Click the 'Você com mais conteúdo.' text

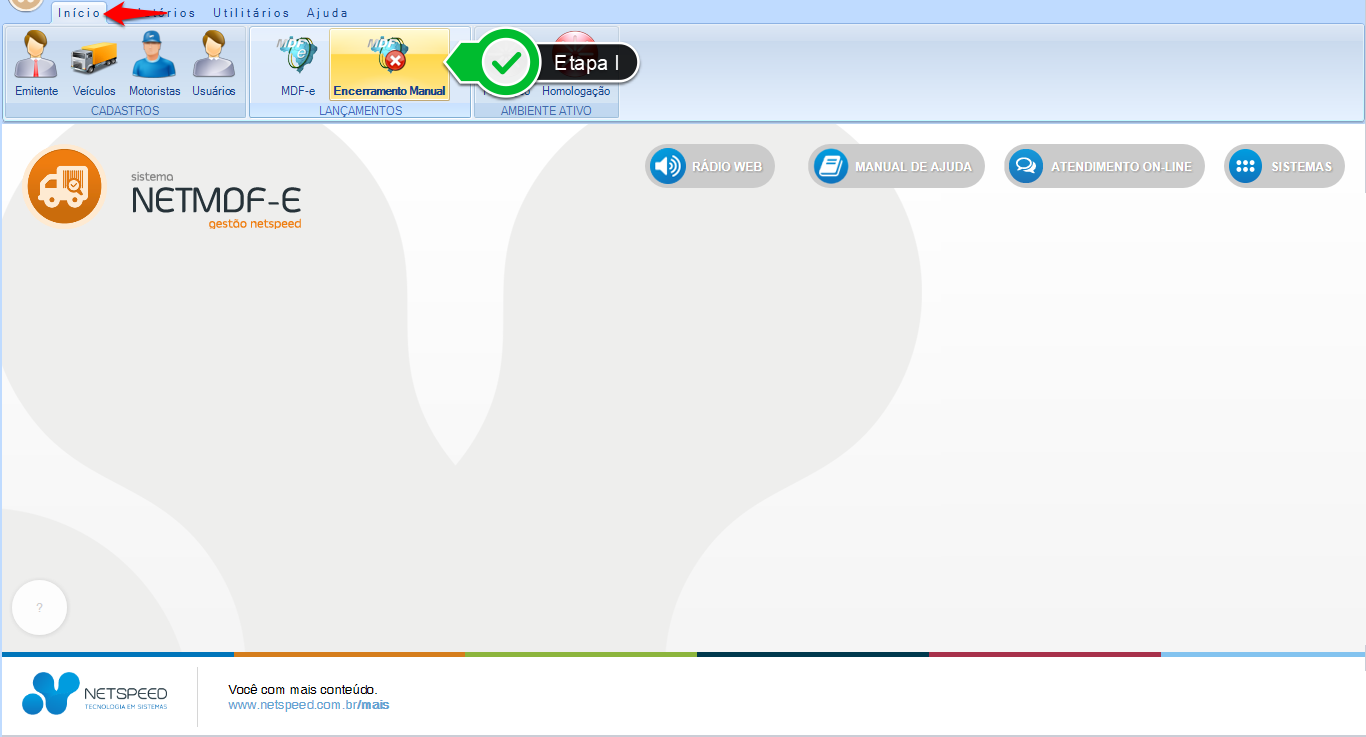(303, 690)
